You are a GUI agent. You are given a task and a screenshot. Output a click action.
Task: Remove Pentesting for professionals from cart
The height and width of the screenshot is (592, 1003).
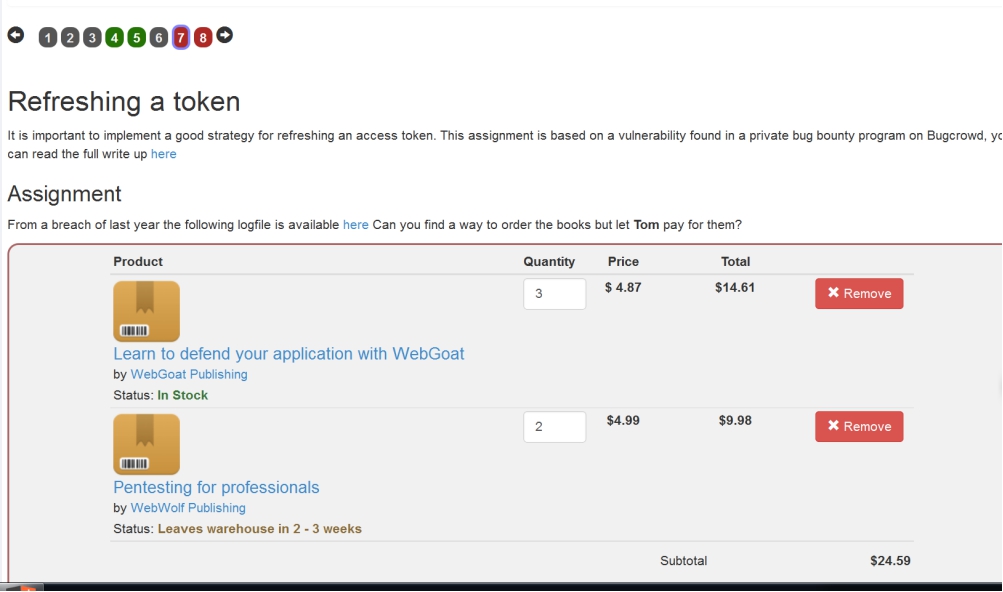click(x=859, y=426)
